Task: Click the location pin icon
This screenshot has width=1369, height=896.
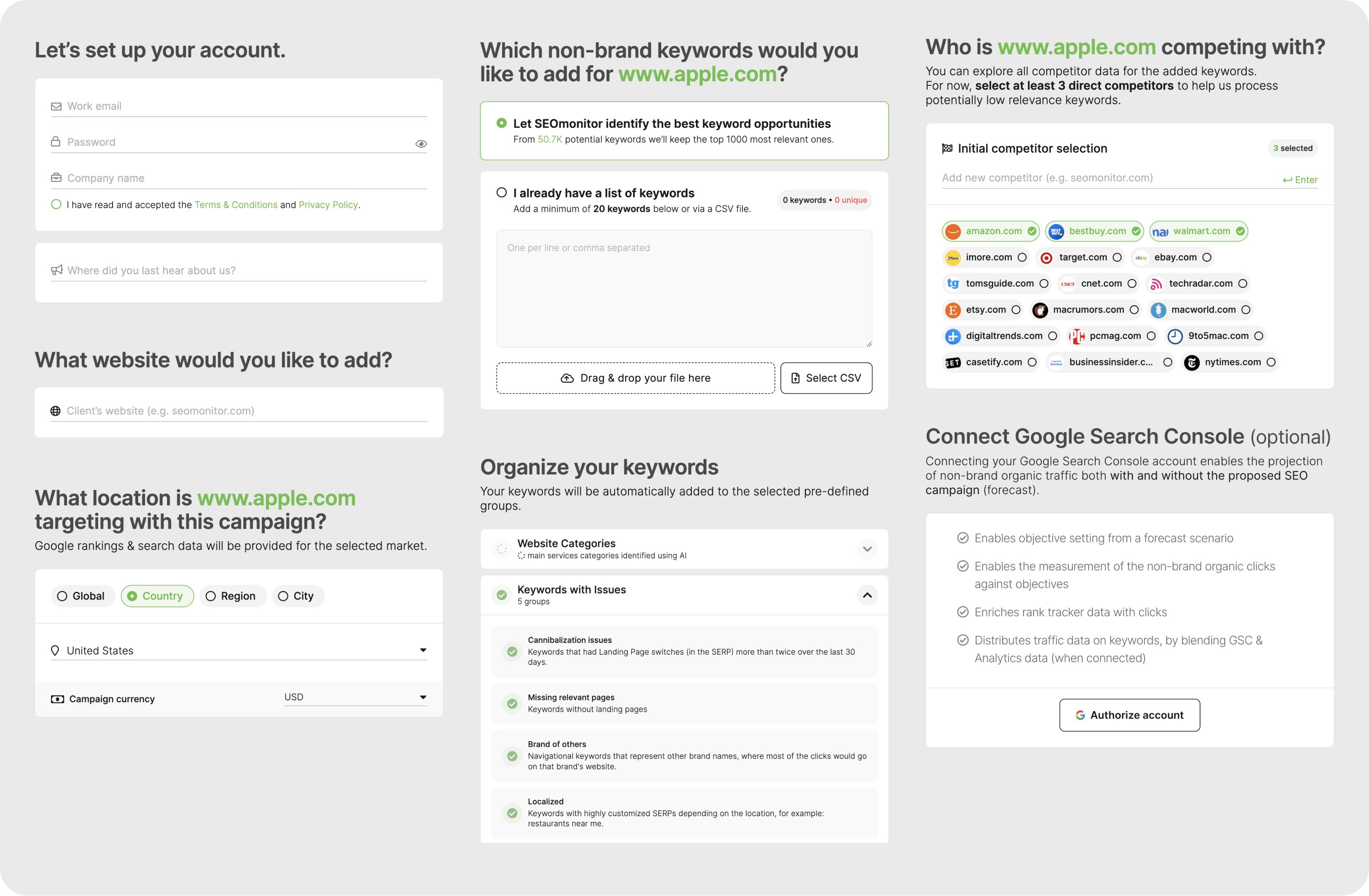Action: (x=55, y=651)
